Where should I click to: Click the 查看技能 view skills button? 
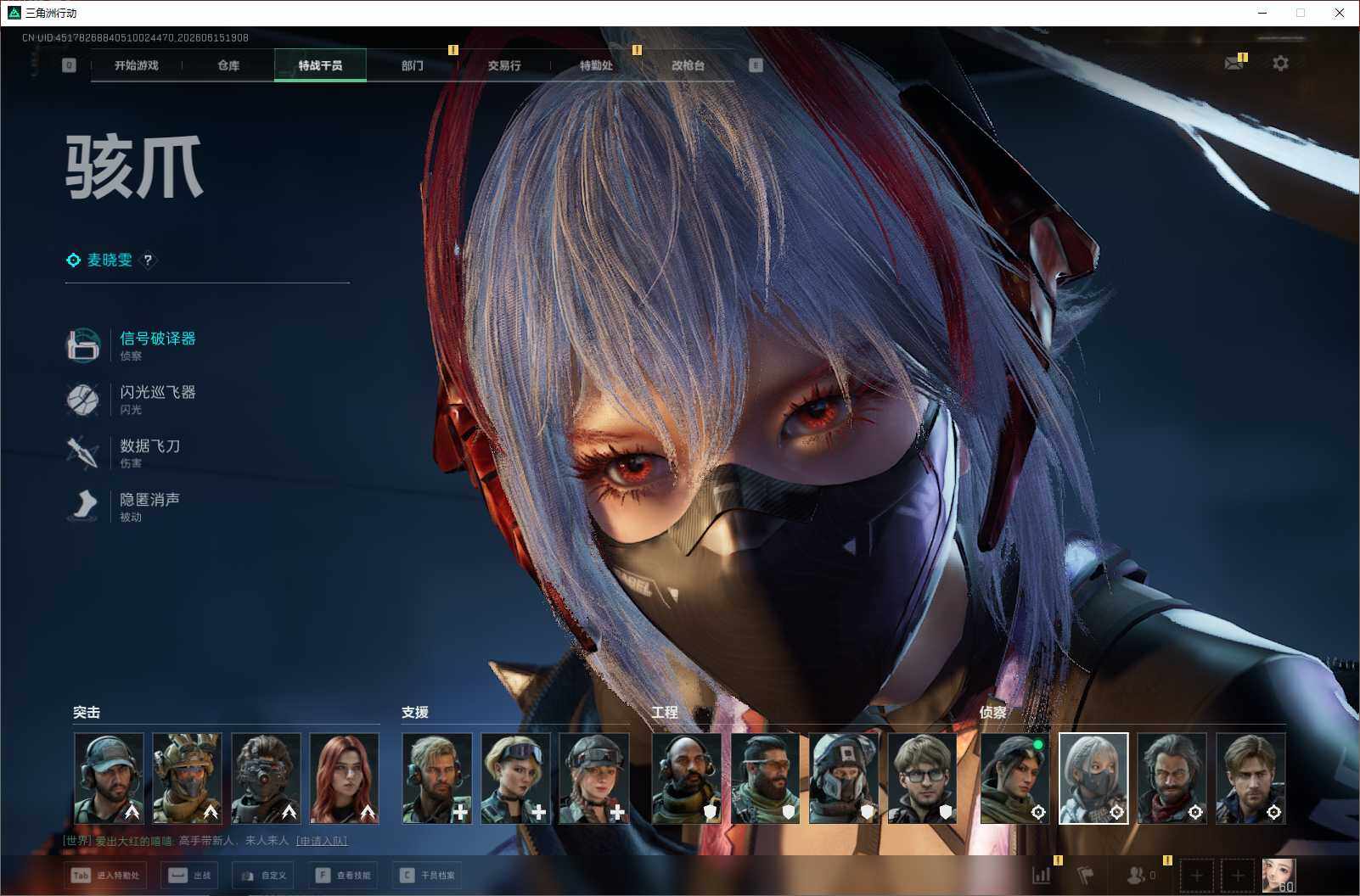pyautogui.click(x=343, y=875)
